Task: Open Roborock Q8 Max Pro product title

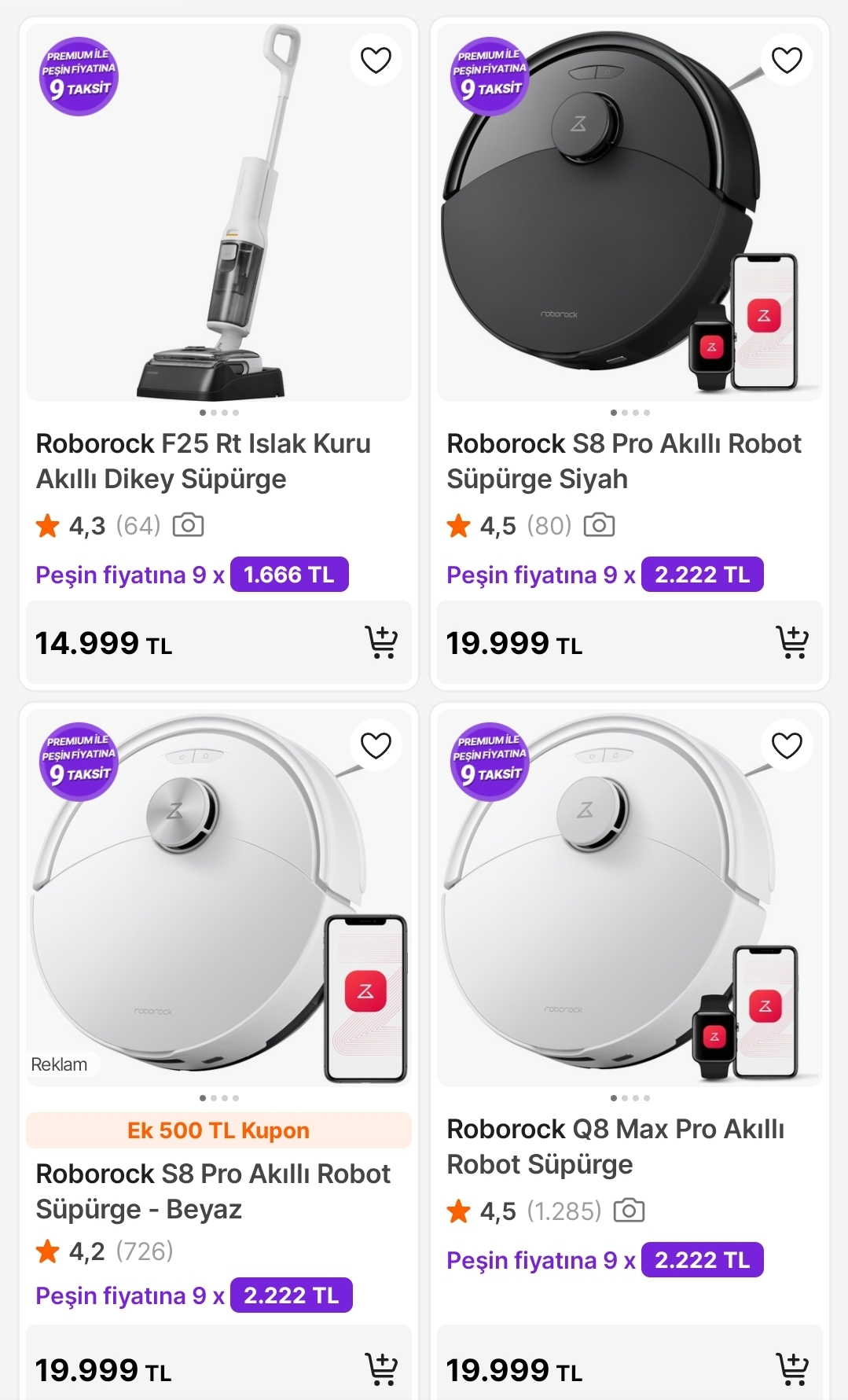Action: (x=615, y=1146)
